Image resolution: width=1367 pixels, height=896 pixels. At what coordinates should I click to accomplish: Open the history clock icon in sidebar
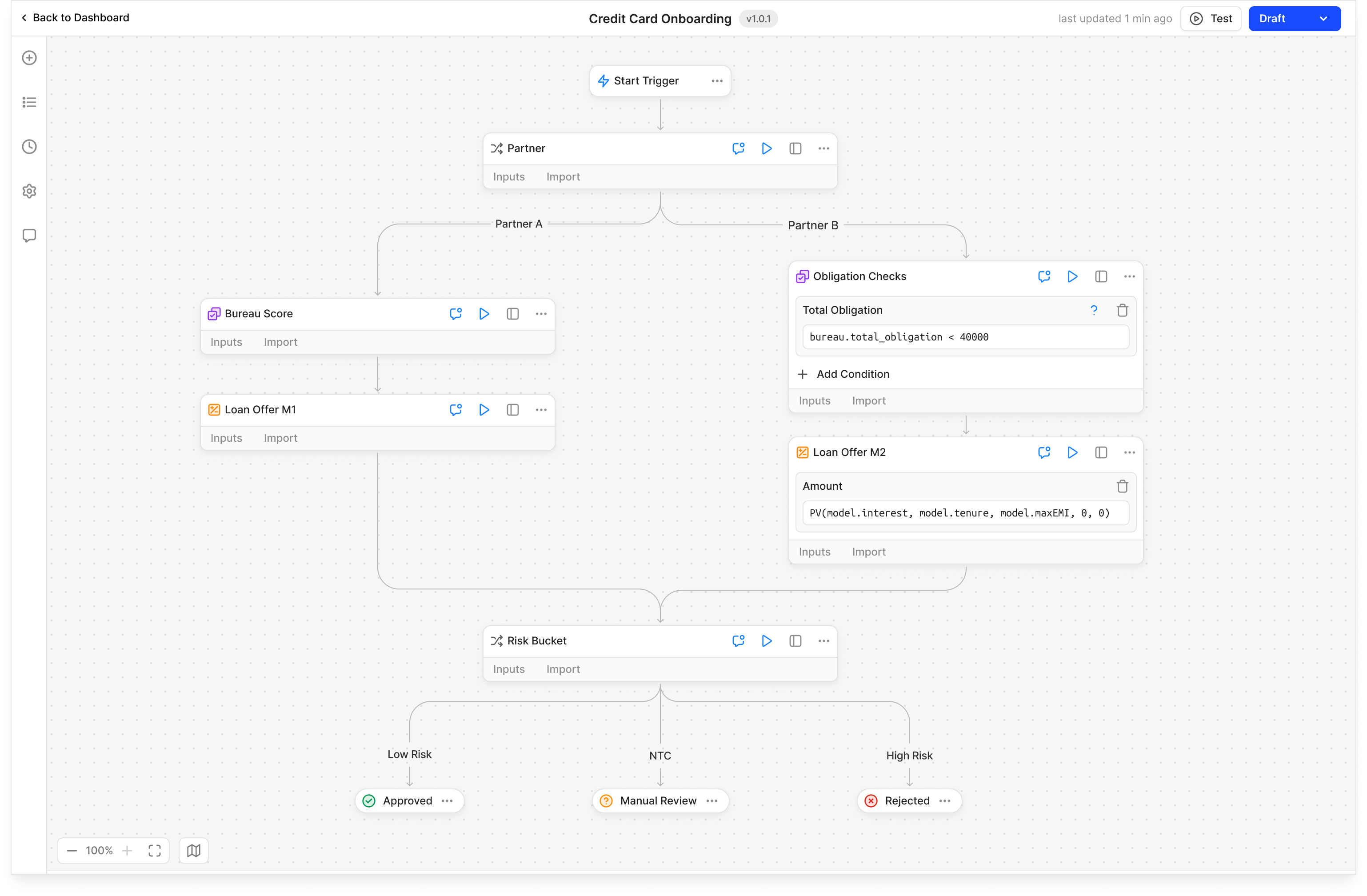point(29,147)
